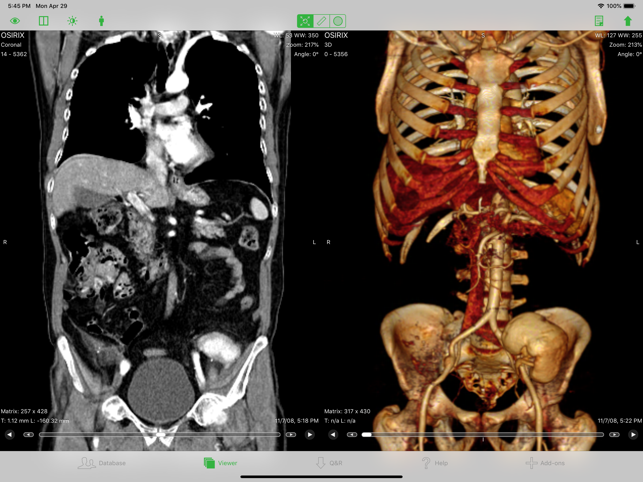
Task: Open the split-view layout selector
Action: tap(44, 21)
